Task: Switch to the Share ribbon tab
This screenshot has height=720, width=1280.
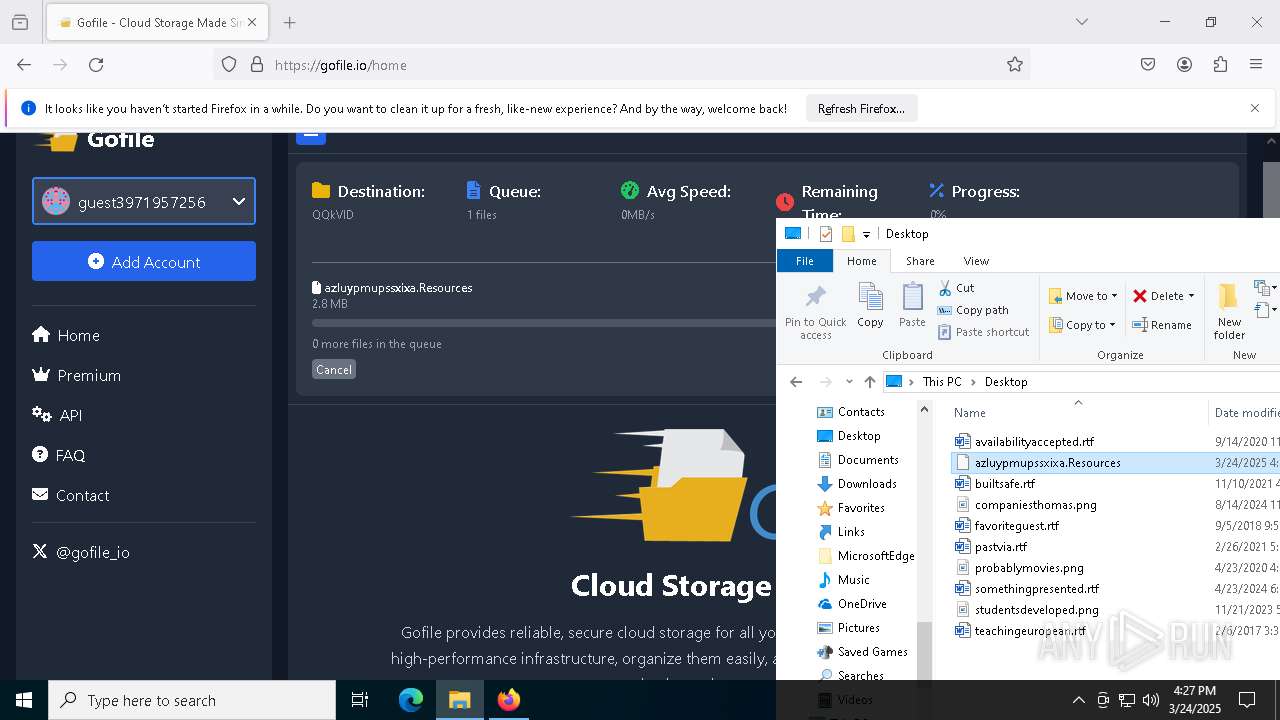Action: 920,261
